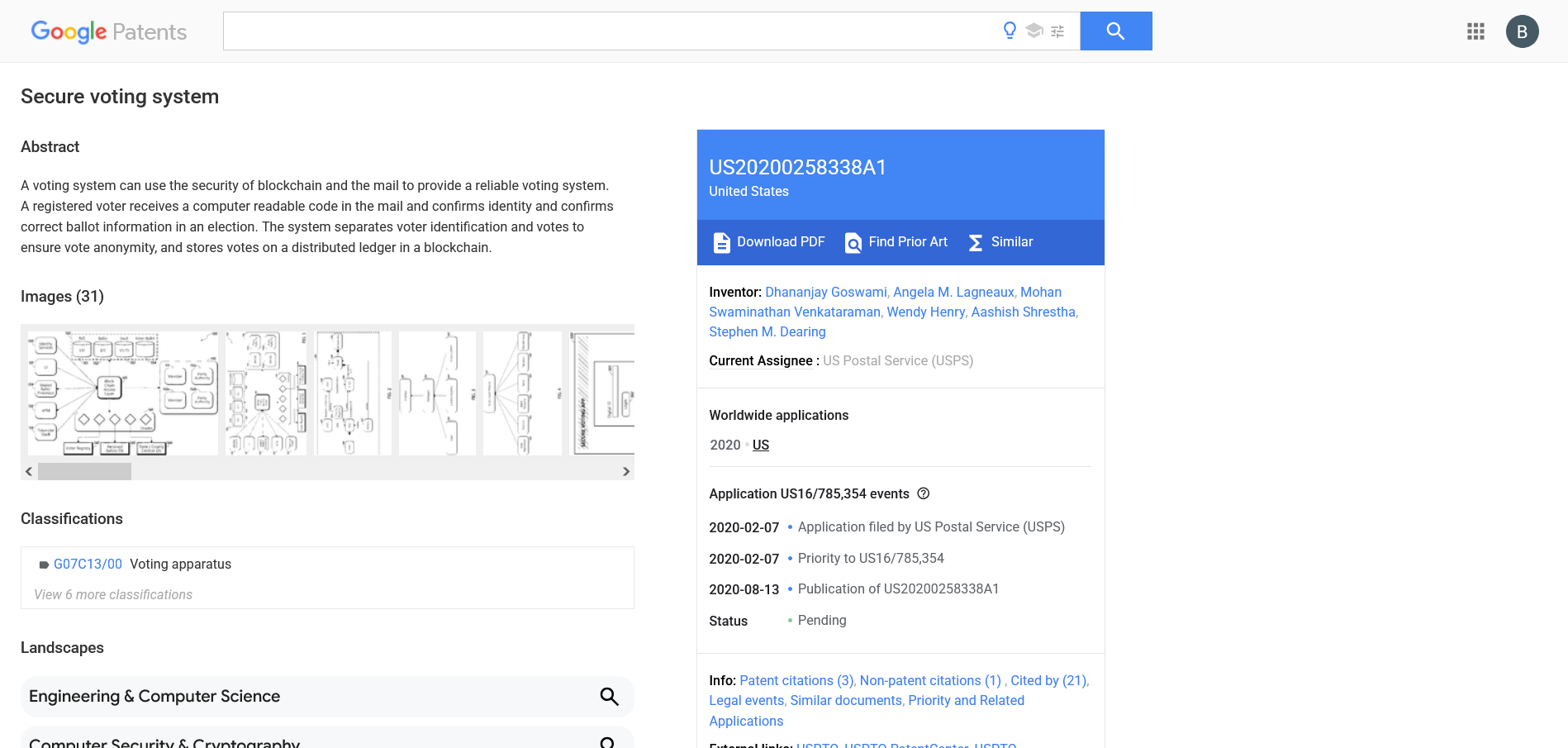Click the US worldwide application link
The height and width of the screenshot is (748, 1568).
click(x=761, y=445)
